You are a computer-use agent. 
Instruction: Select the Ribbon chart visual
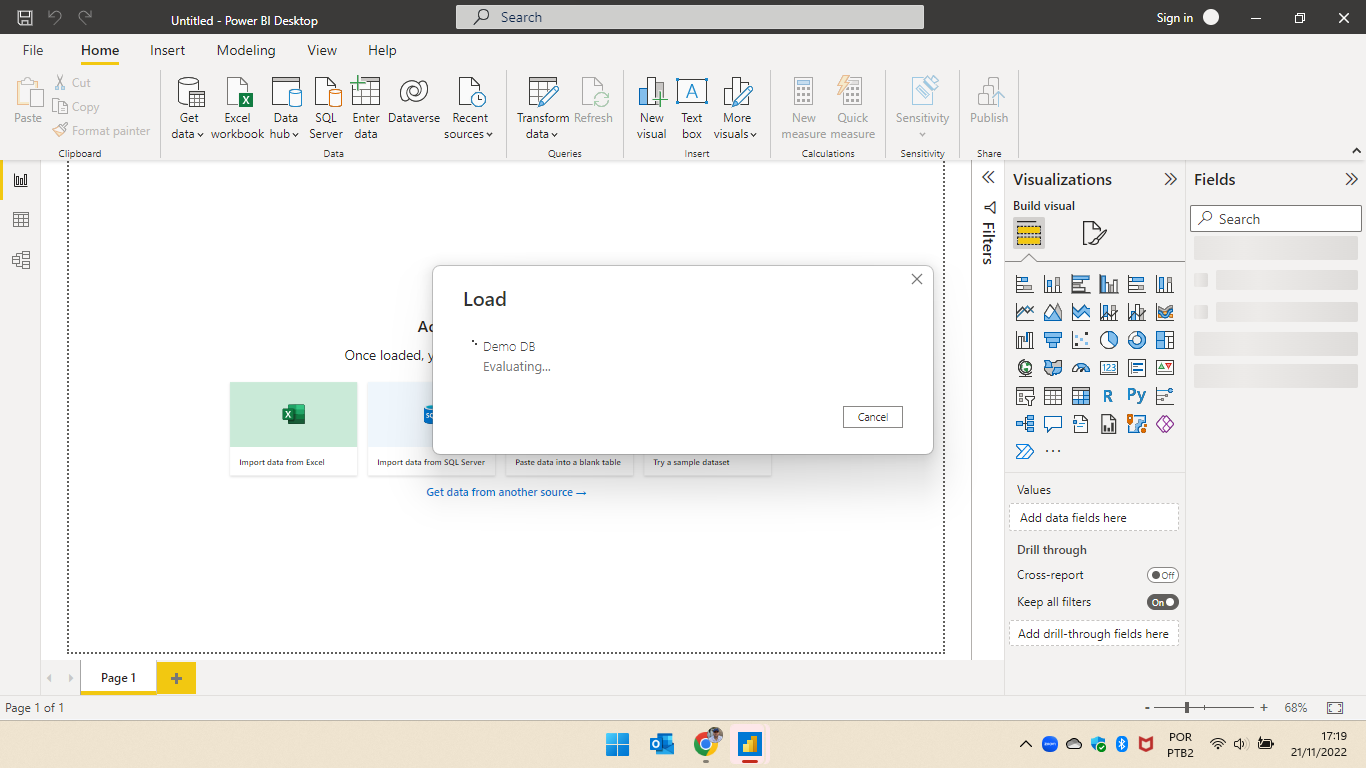point(1164,312)
